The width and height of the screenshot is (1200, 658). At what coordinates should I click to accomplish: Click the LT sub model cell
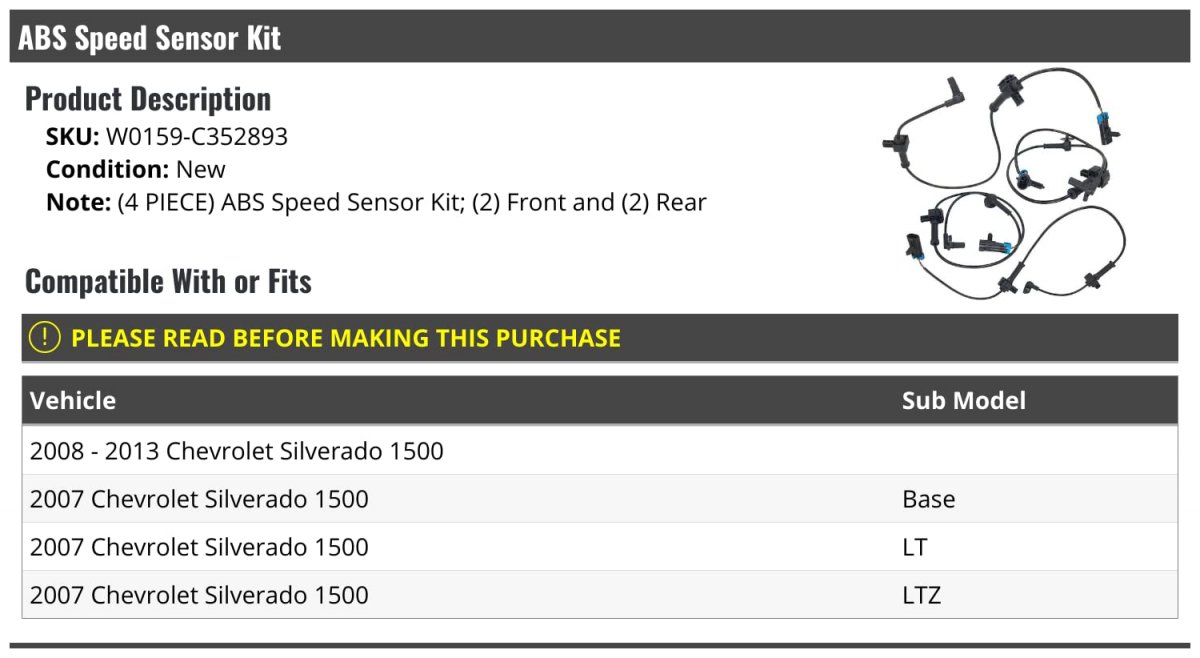[x=915, y=547]
